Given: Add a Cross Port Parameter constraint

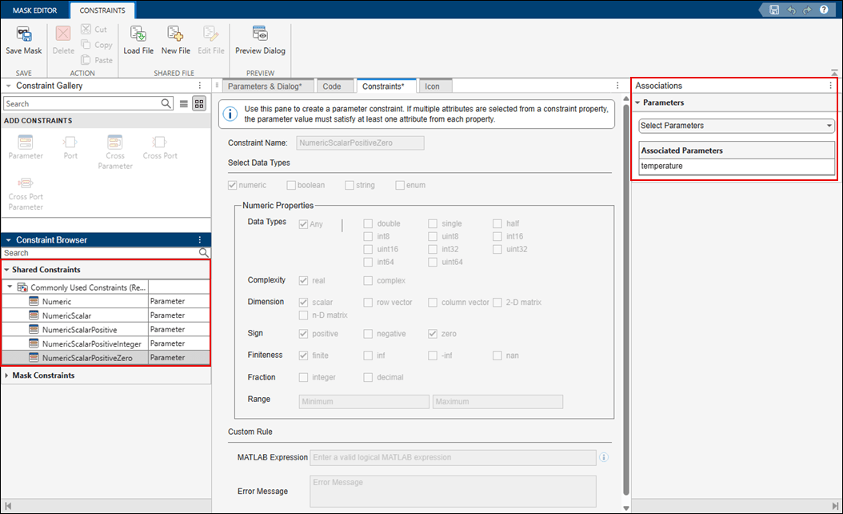Looking at the screenshot, I should tap(25, 194).
